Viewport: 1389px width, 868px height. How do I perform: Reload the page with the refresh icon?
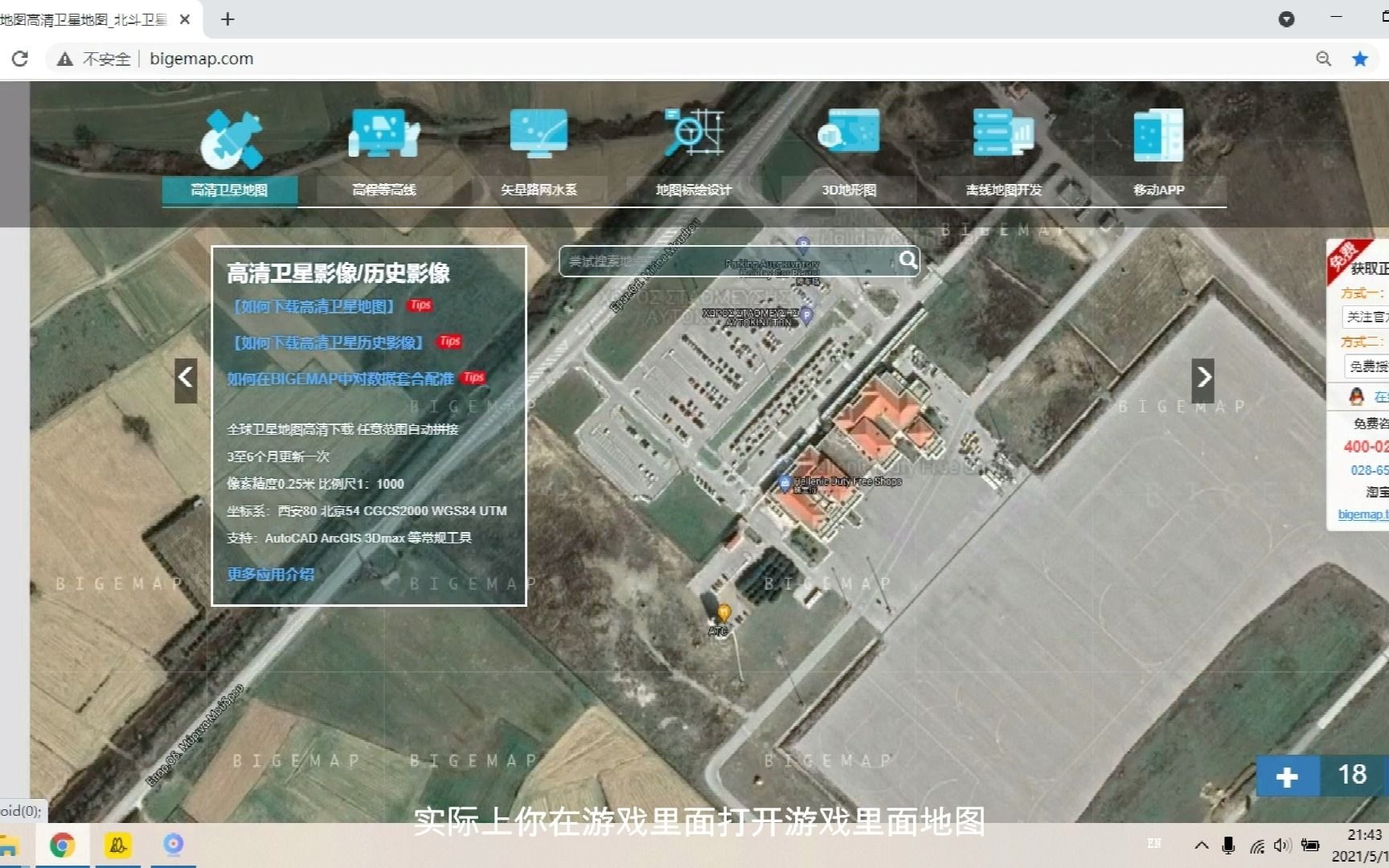20,59
